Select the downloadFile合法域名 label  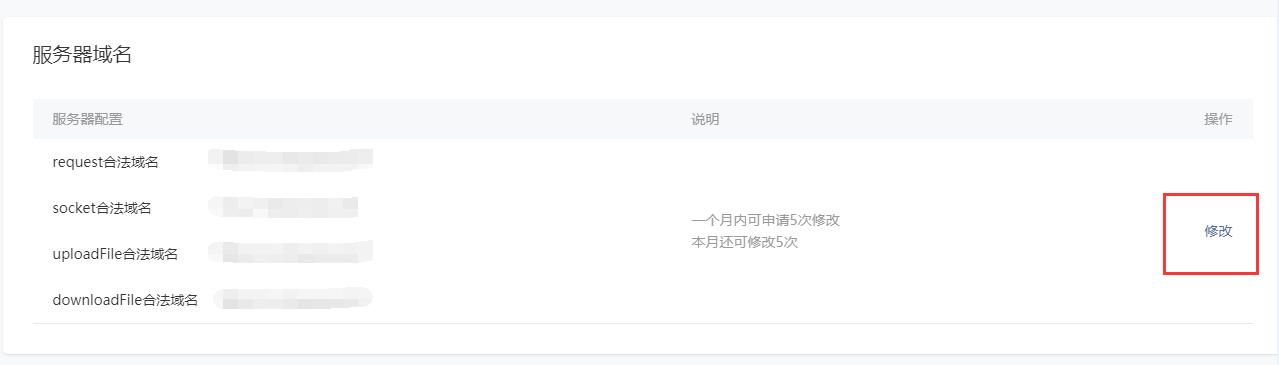(x=125, y=300)
